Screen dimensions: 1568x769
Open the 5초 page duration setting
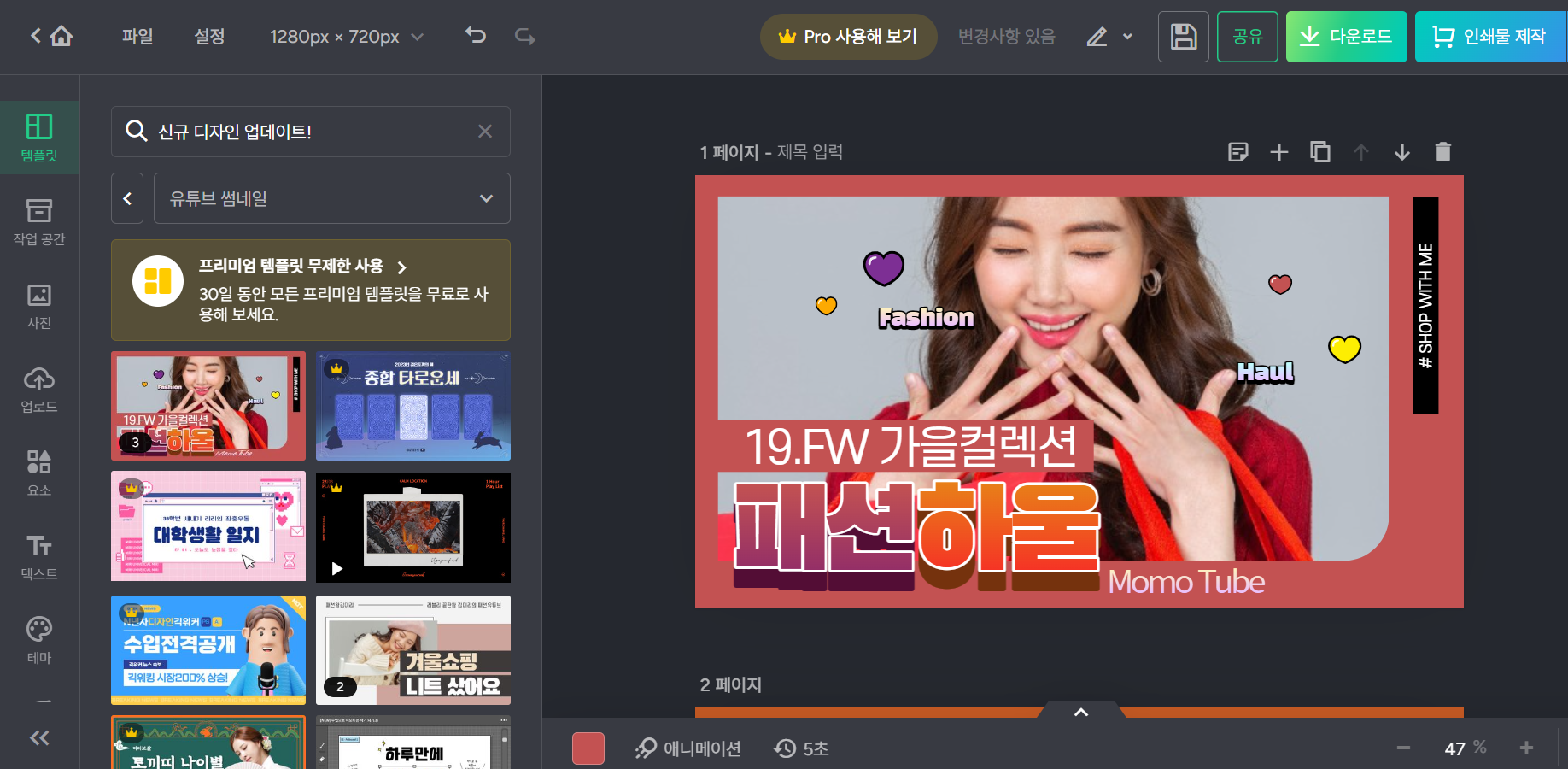pyautogui.click(x=801, y=748)
